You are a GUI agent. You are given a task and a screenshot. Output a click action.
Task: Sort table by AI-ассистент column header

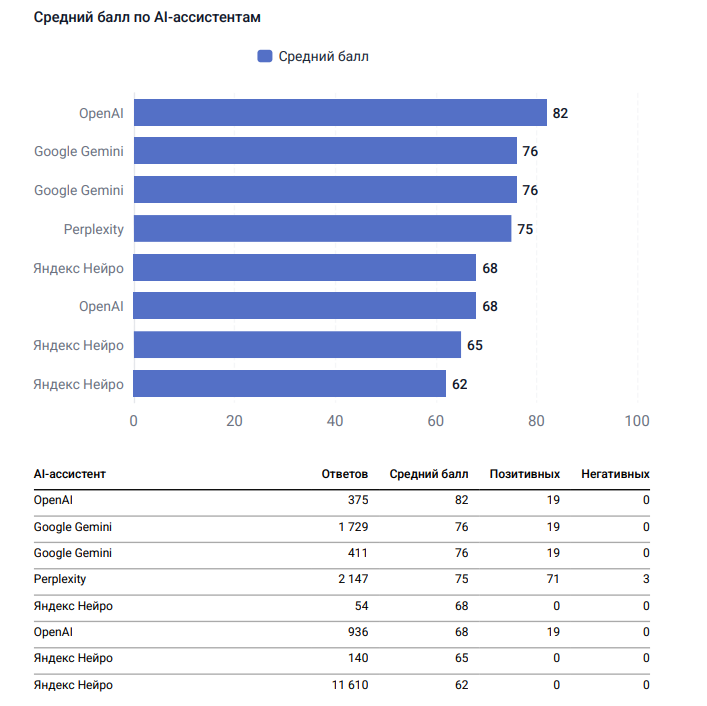(x=70, y=474)
